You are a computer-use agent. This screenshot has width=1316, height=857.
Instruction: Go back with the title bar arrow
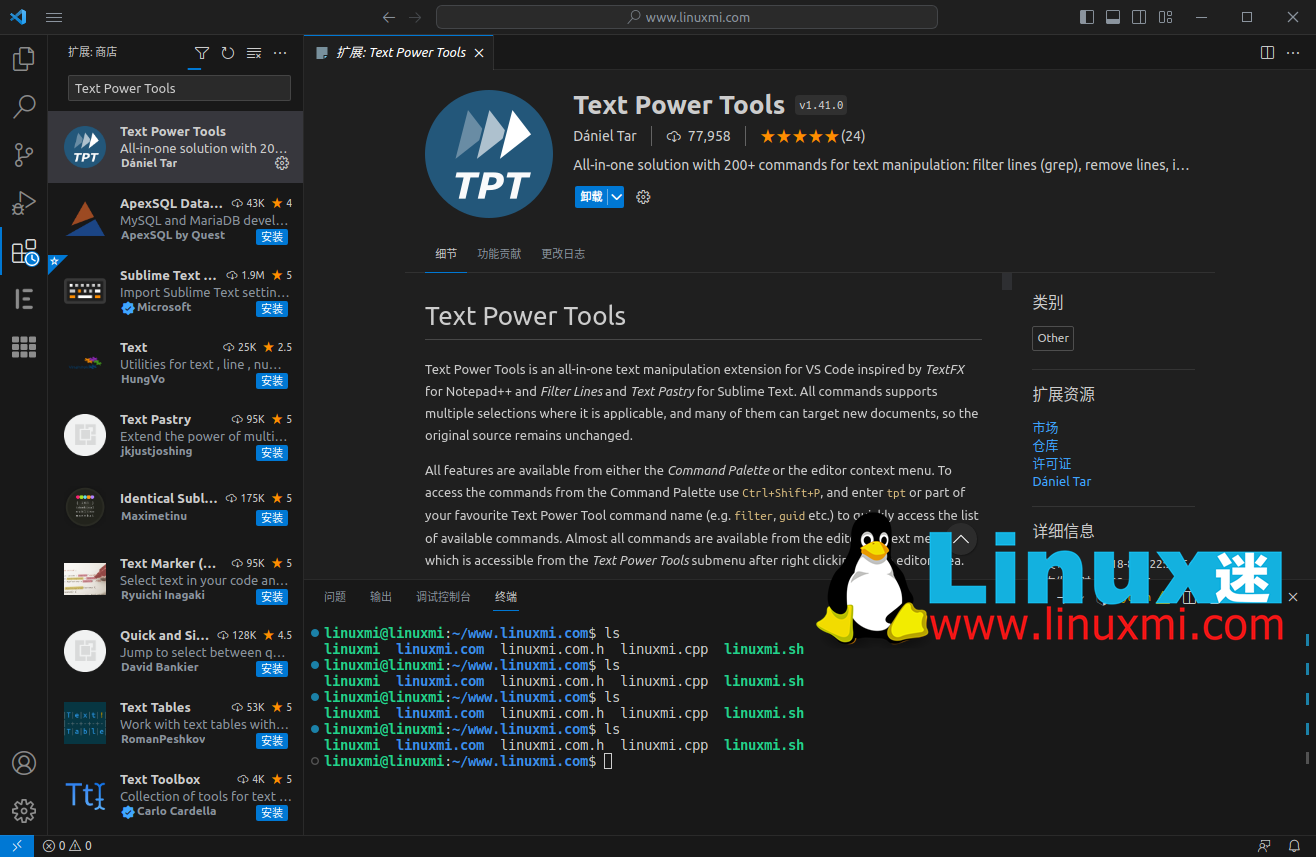389,17
